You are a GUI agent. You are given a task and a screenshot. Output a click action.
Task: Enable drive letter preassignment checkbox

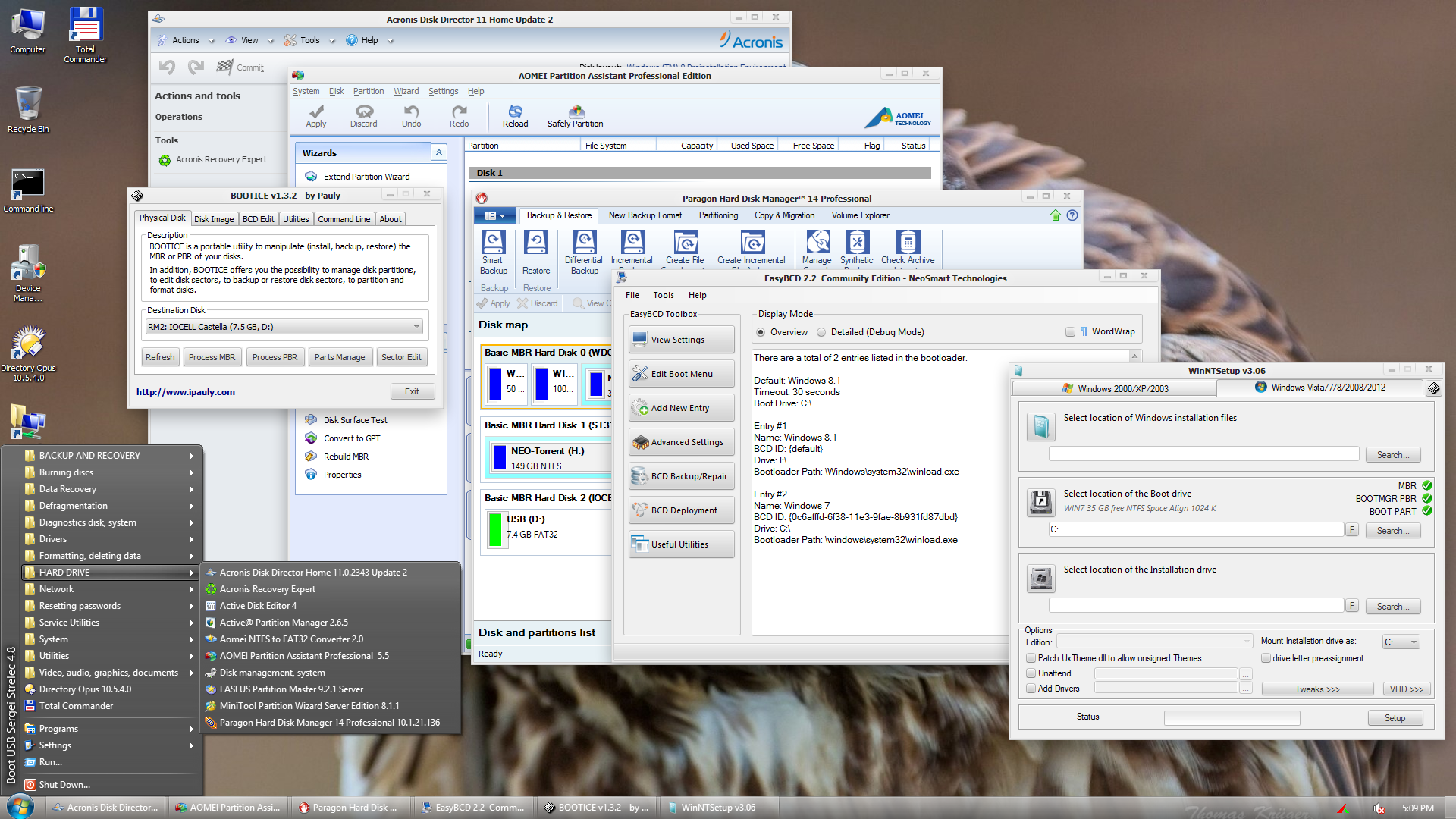tap(1266, 658)
